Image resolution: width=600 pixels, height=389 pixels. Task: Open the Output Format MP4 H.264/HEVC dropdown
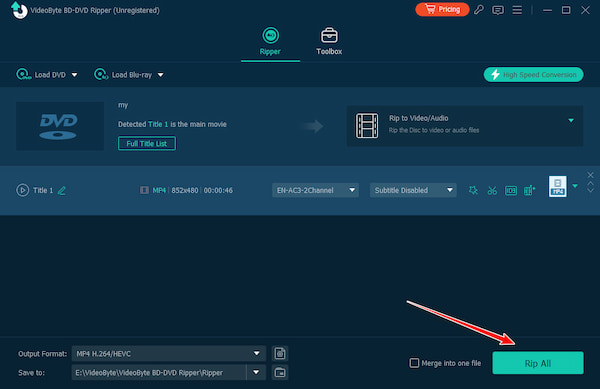point(168,353)
